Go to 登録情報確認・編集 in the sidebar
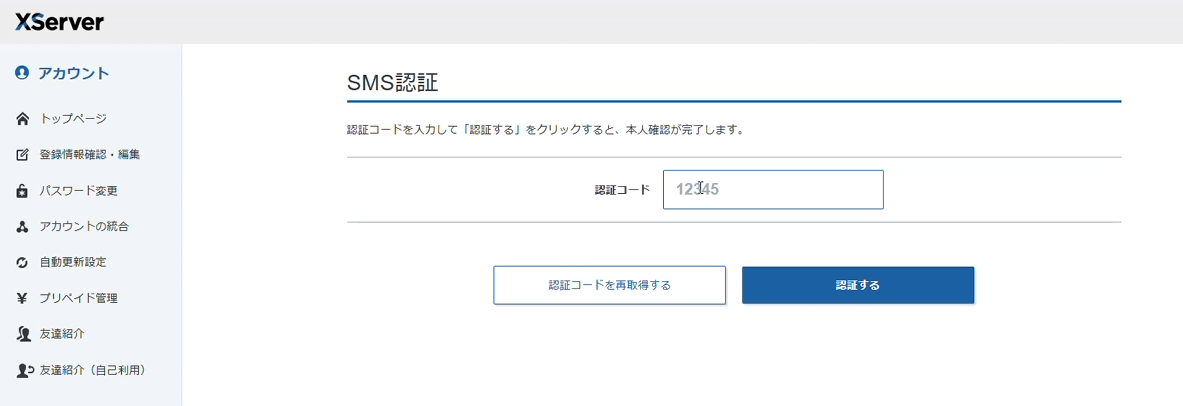This screenshot has width=1183, height=406. point(90,155)
